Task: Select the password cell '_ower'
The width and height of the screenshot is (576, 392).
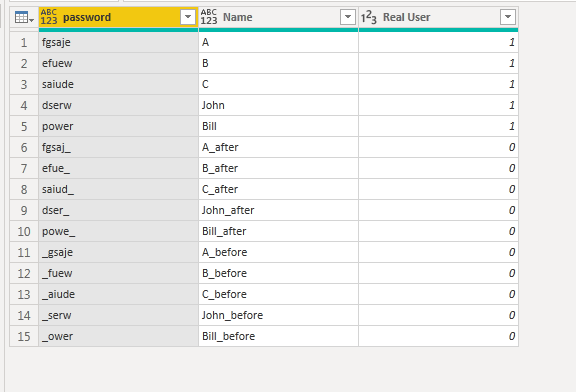Action: click(x=118, y=336)
